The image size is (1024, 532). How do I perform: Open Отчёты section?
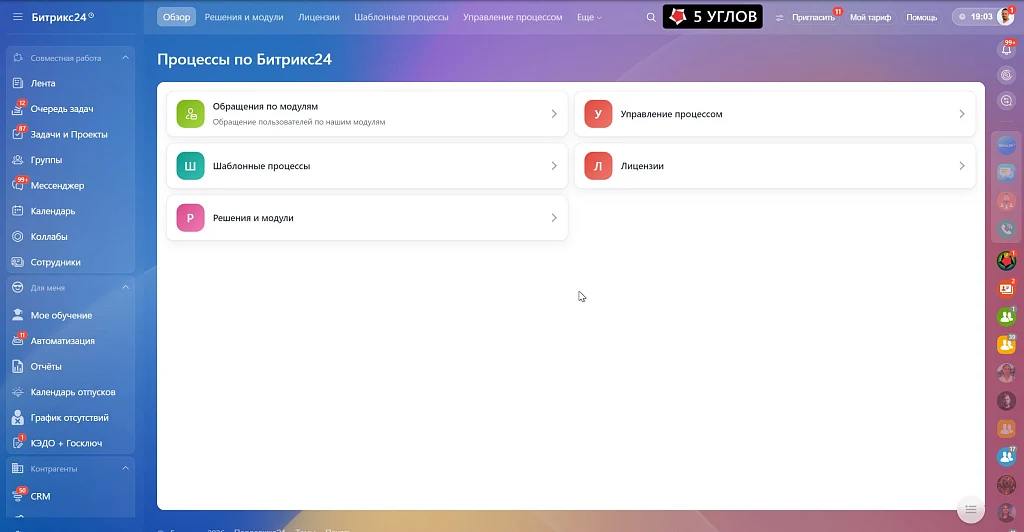point(46,366)
